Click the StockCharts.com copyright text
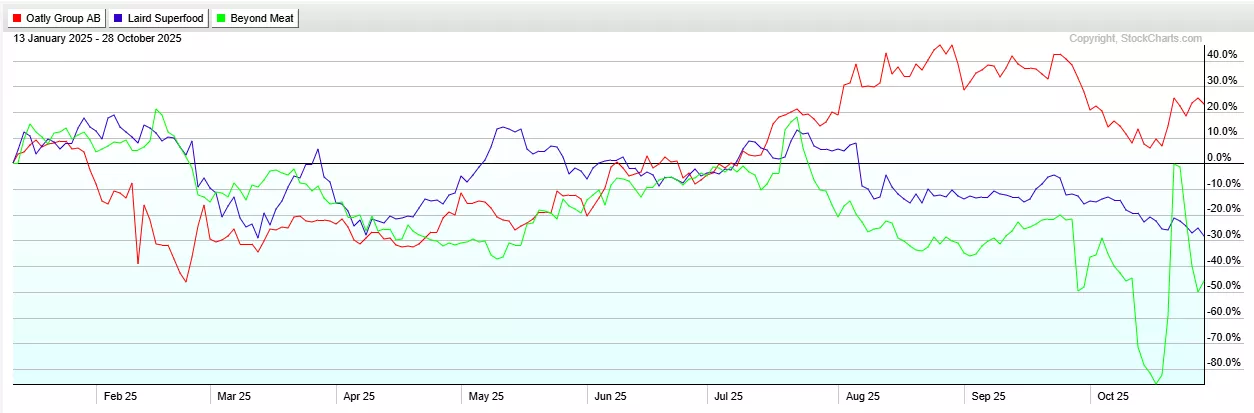The width and height of the screenshot is (1254, 413). [x=1135, y=39]
